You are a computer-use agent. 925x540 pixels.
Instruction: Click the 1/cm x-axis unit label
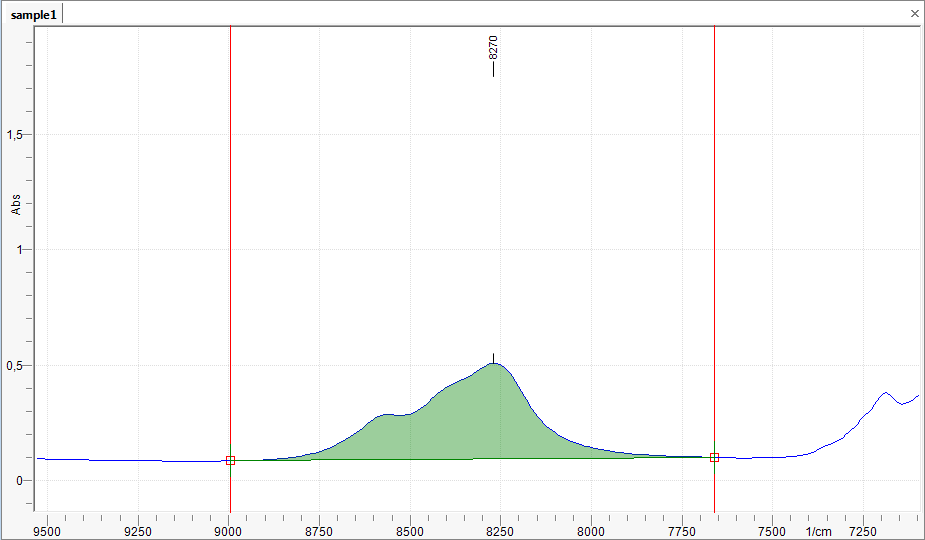pos(818,531)
